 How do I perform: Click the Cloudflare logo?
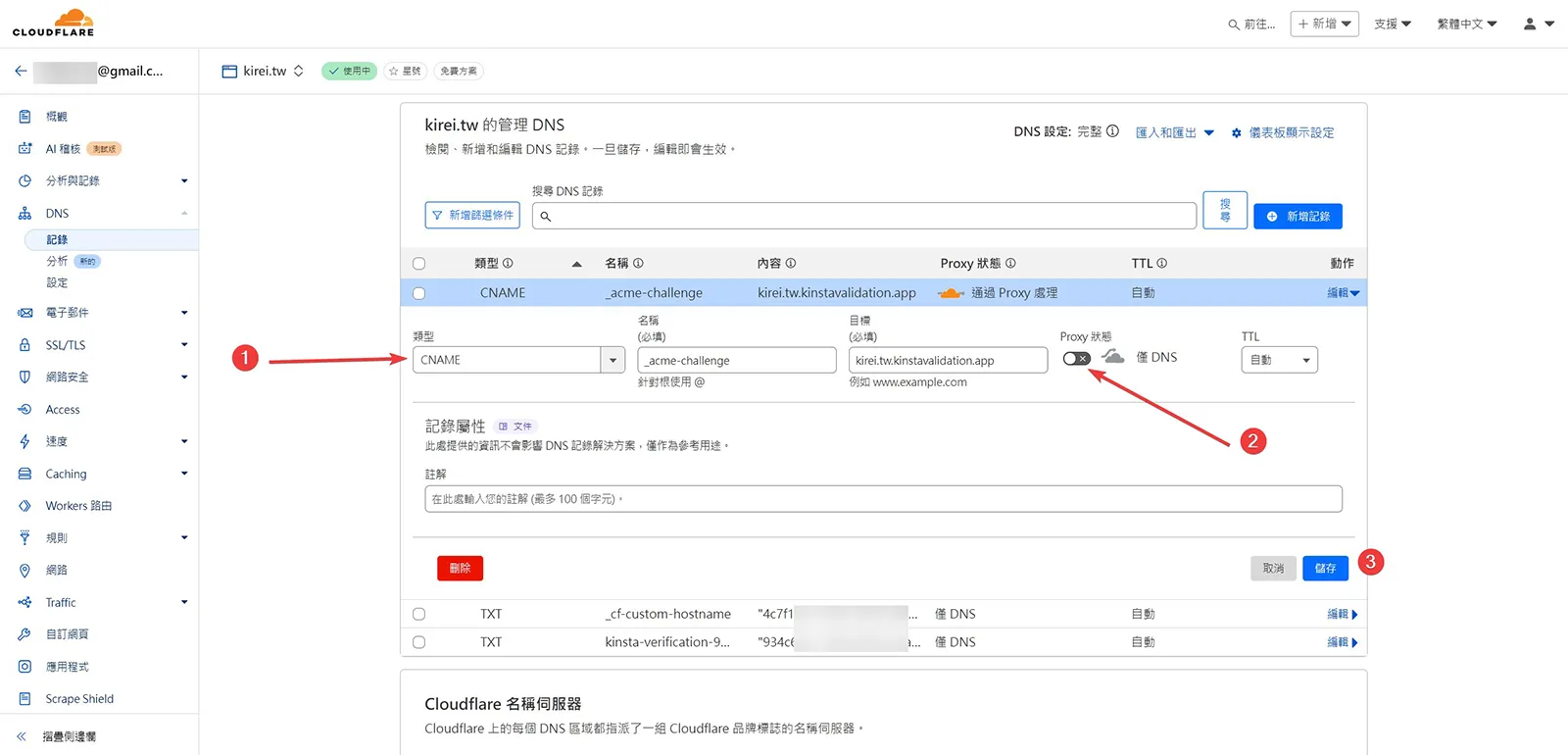click(54, 23)
